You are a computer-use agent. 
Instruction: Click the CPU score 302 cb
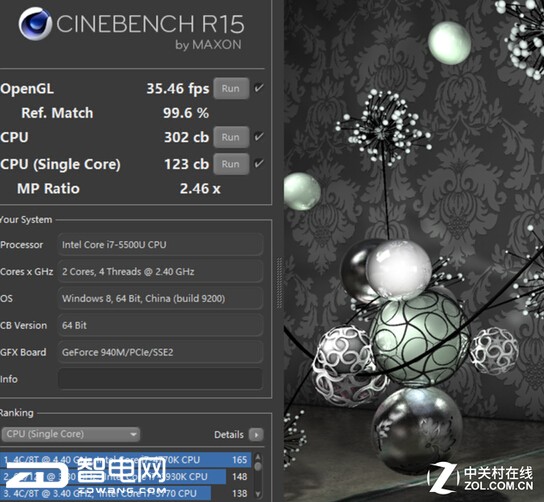coord(186,137)
